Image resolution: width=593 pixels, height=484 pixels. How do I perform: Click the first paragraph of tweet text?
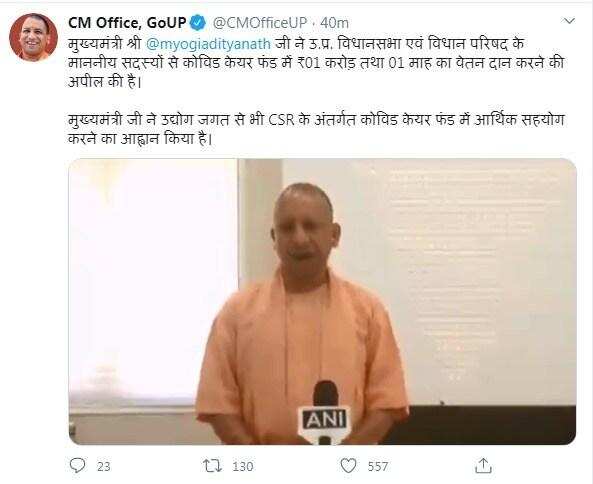(316, 62)
